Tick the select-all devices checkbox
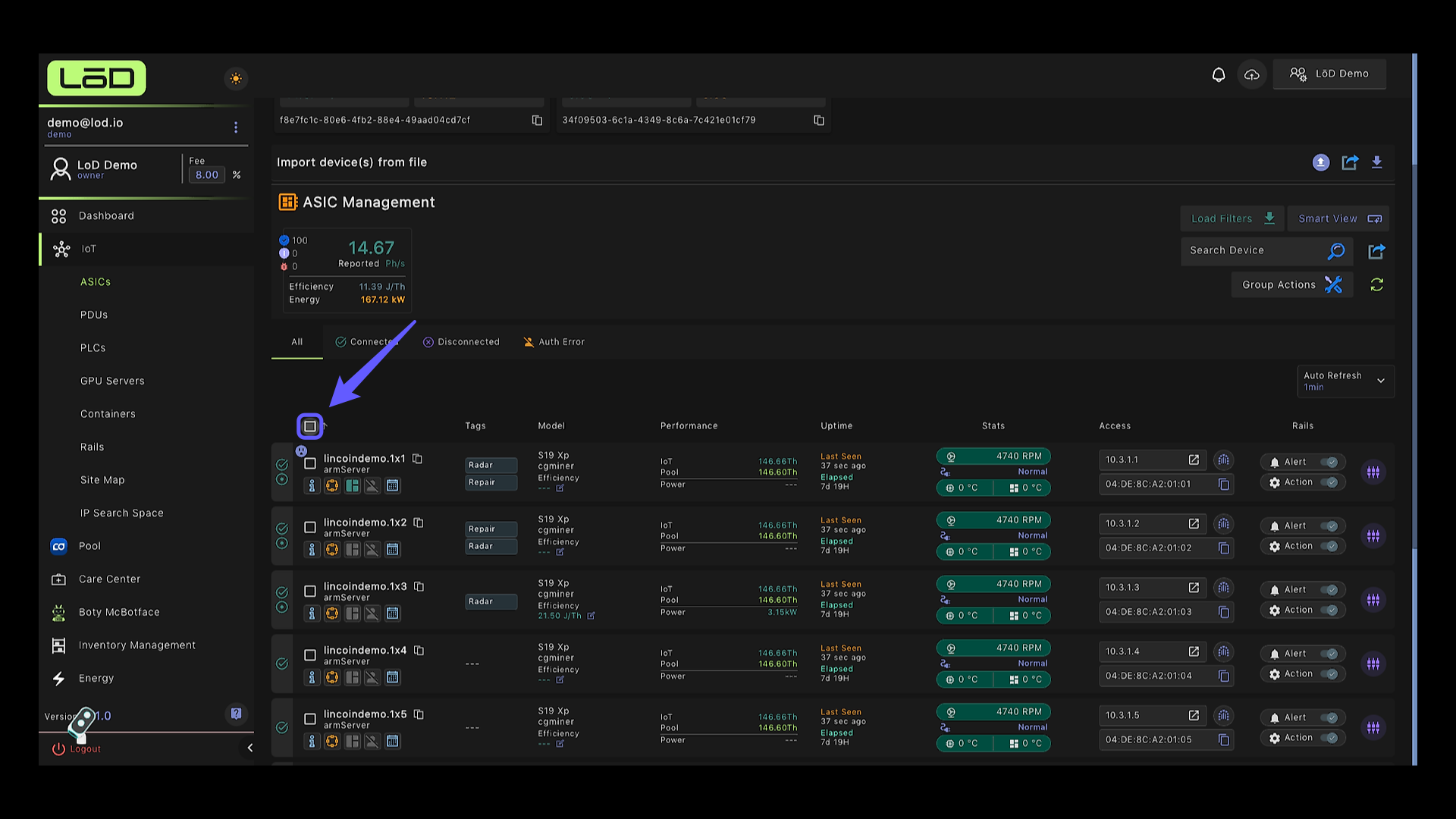The image size is (1456, 819). [310, 426]
